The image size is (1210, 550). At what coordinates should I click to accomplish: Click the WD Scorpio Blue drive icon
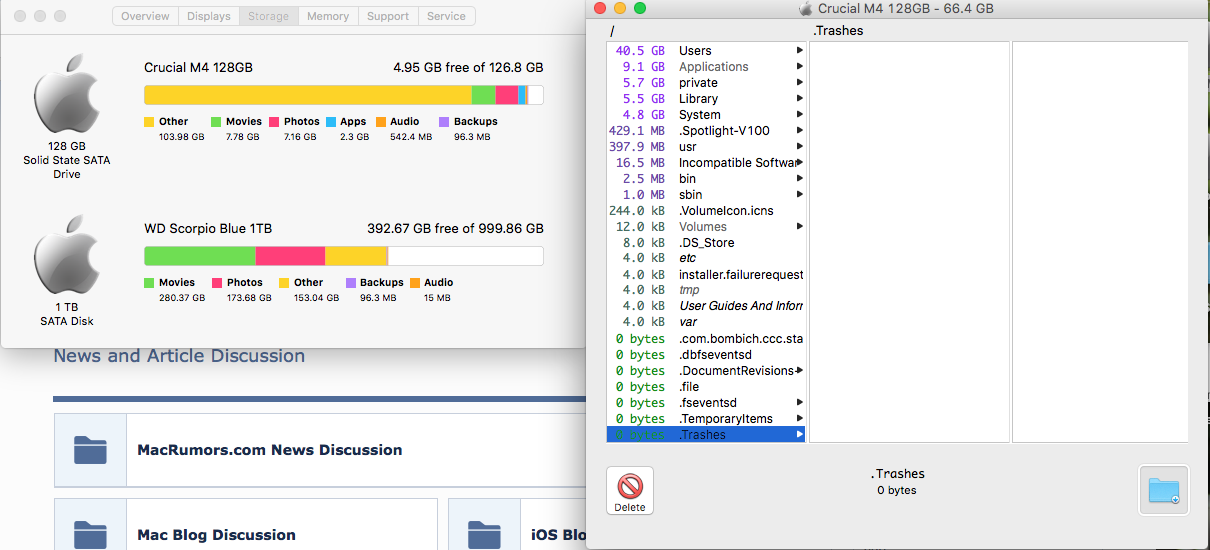pos(66,255)
